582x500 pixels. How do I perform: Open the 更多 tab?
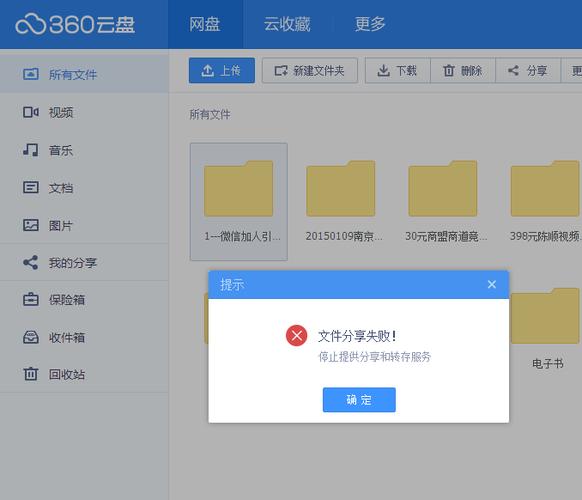pyautogui.click(x=370, y=24)
